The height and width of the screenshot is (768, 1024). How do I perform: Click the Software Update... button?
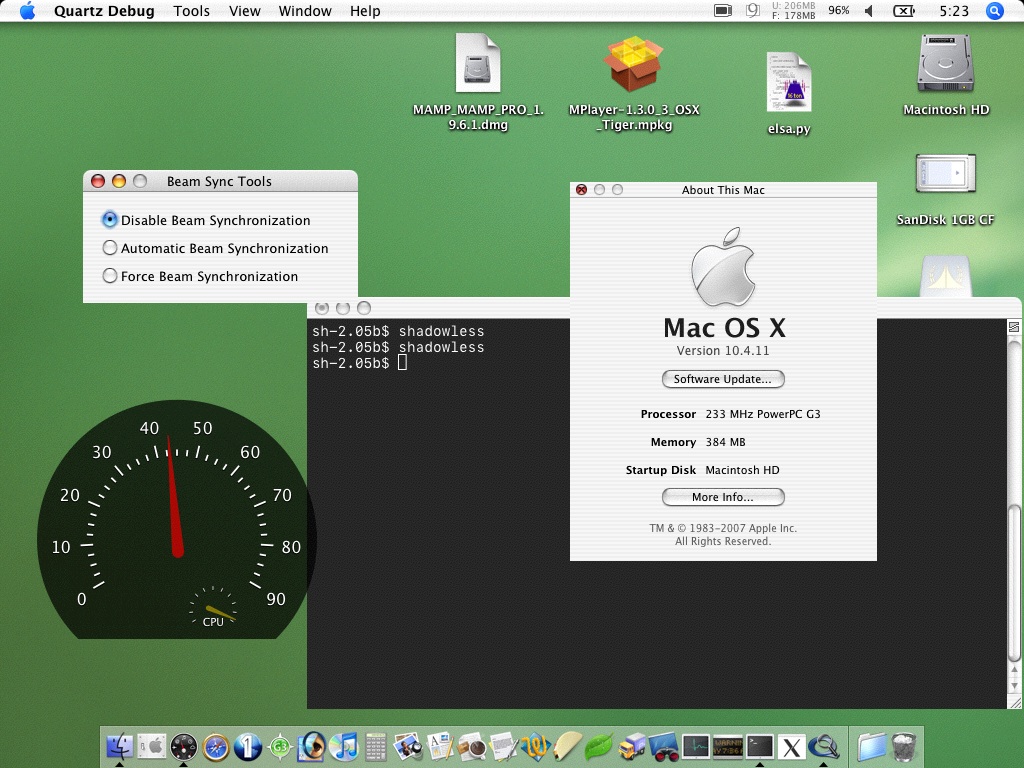(x=723, y=379)
